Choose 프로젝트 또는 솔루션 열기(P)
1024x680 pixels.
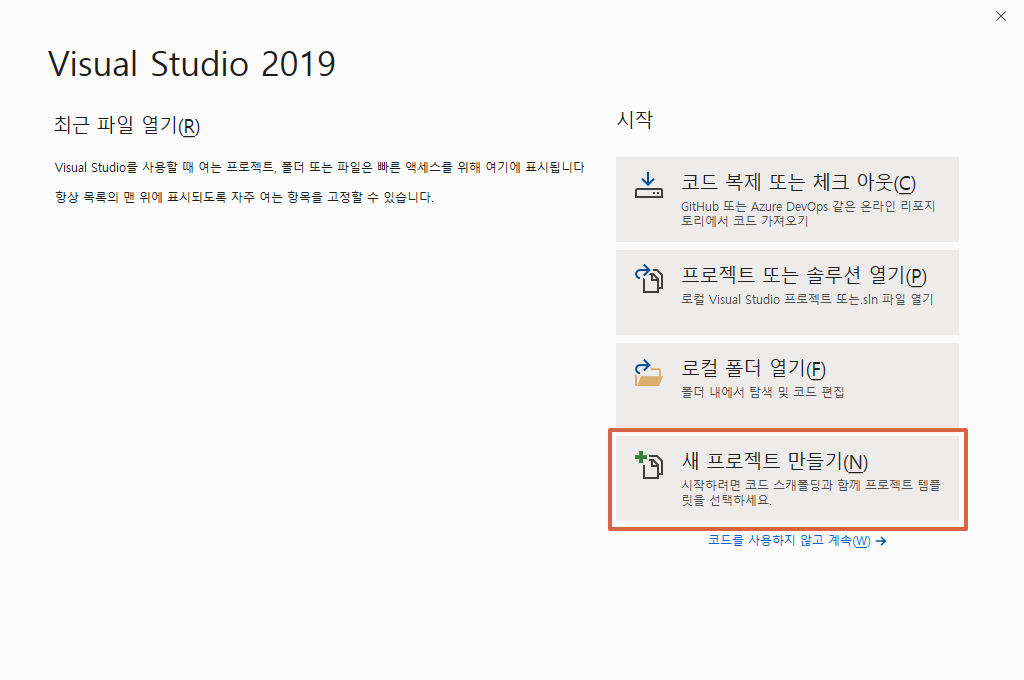[x=787, y=292]
